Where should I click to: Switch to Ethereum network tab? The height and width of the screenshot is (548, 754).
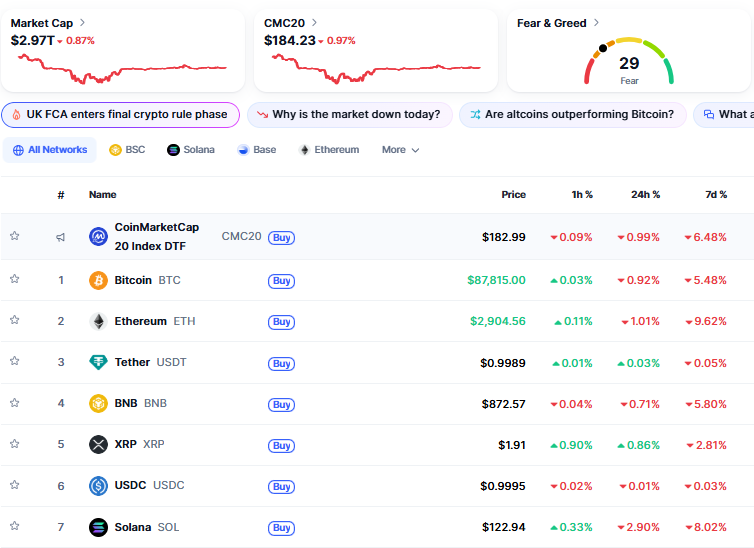point(329,150)
